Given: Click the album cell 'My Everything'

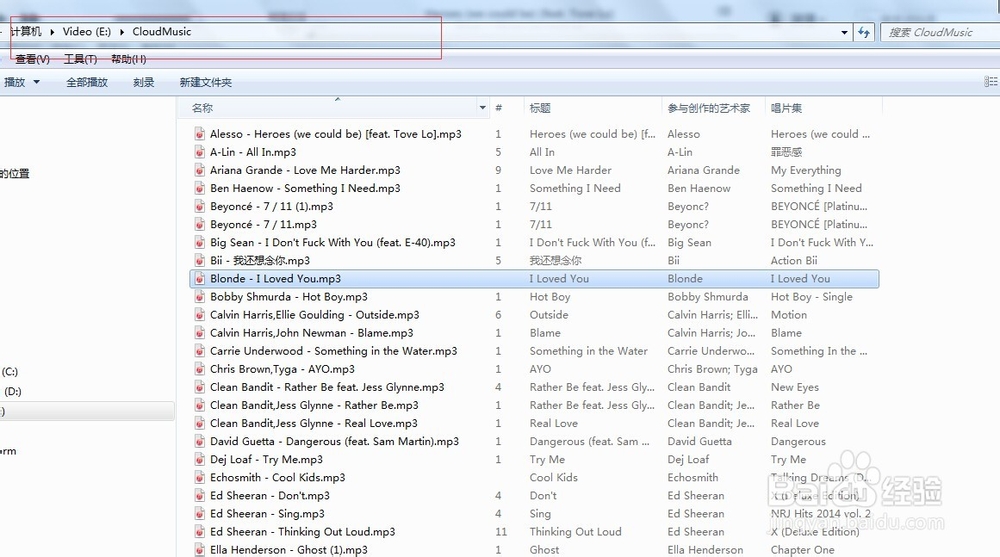Looking at the screenshot, I should 805,170.
